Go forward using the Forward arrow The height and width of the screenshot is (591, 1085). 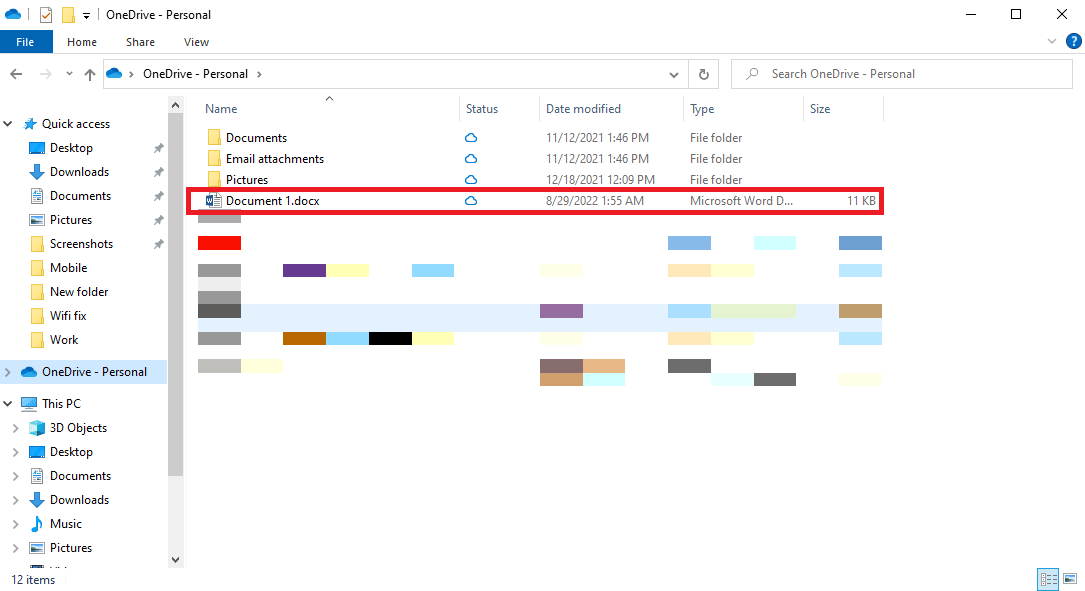46,74
